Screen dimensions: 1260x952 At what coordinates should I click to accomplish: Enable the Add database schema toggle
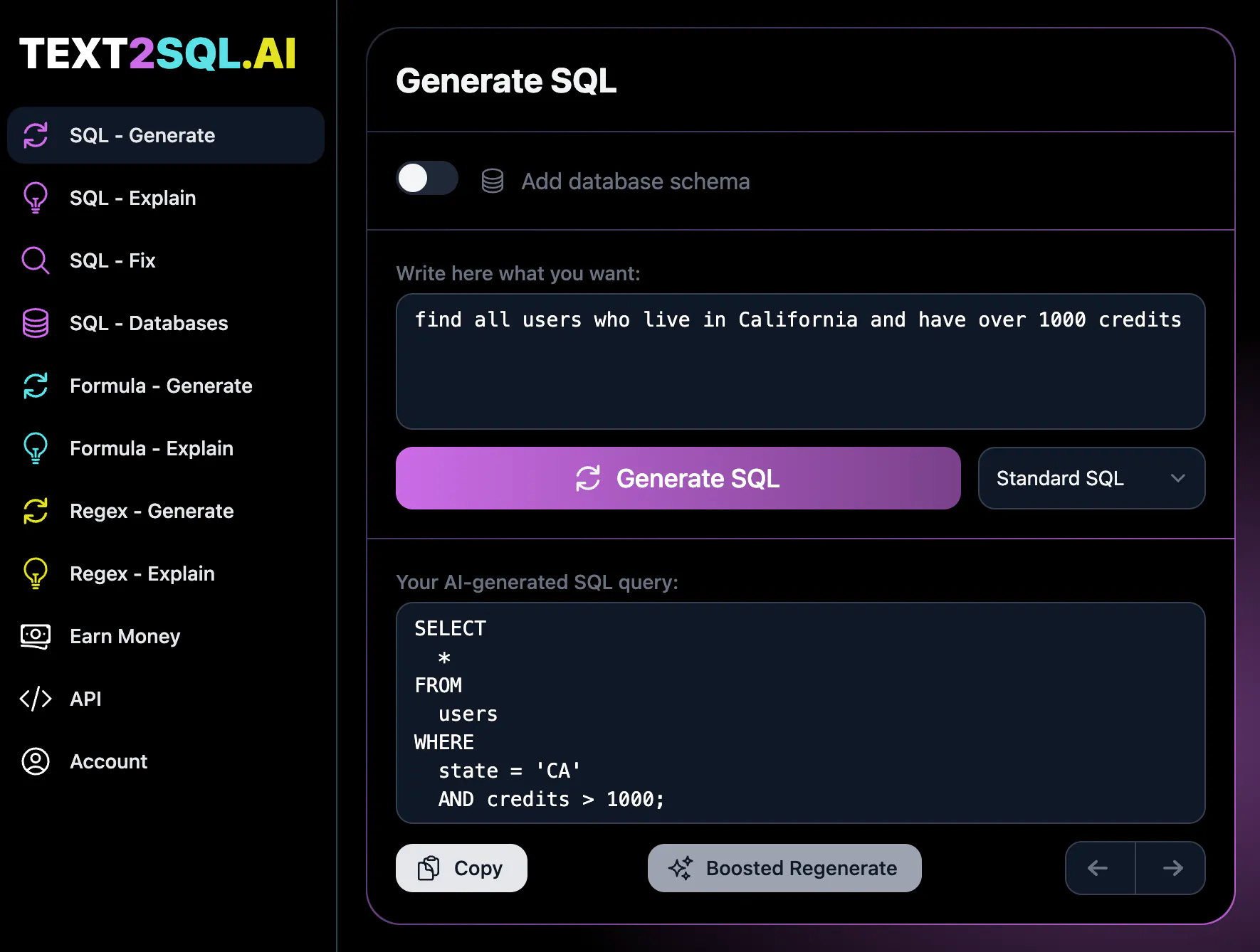click(x=427, y=178)
